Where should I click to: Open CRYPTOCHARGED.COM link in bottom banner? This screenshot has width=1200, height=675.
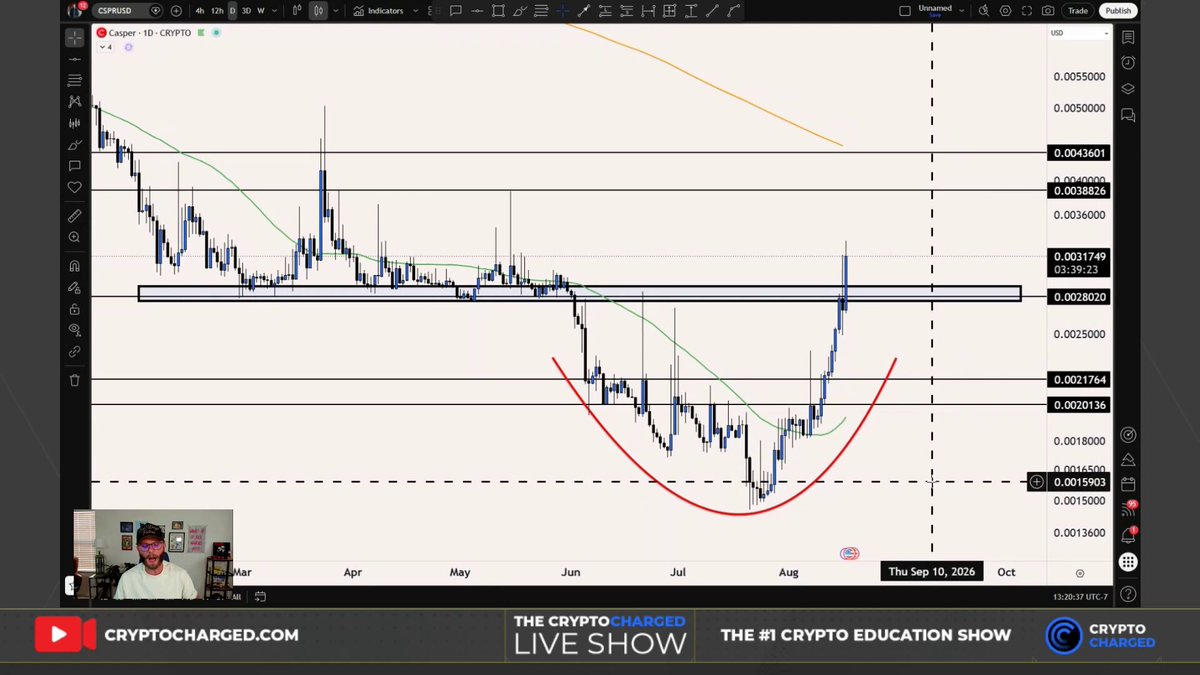tap(201, 635)
